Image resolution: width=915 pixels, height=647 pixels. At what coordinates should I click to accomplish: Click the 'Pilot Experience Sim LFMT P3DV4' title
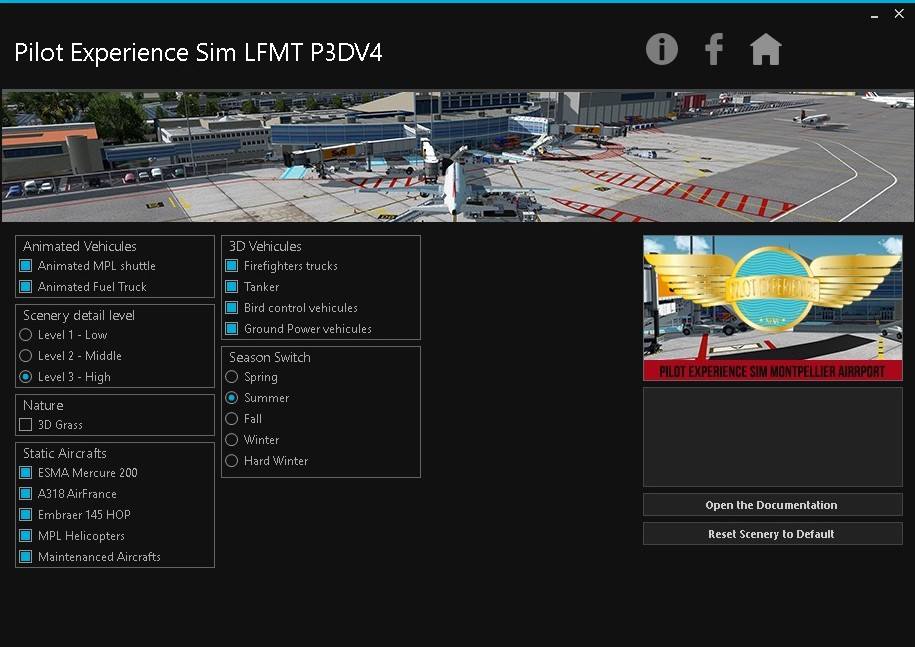198,53
